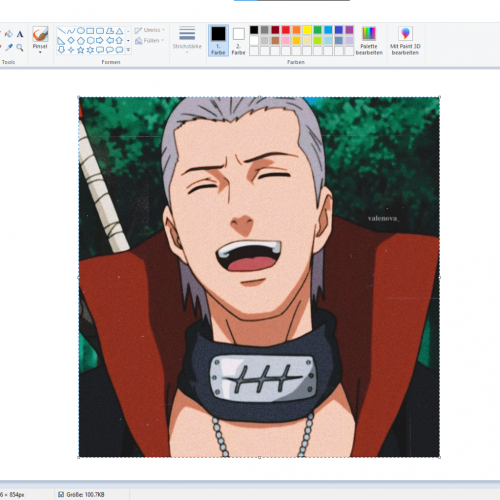Image resolution: width=500 pixels, height=500 pixels.
Task: Open Palette bearbeiten color editor
Action: click(x=369, y=41)
